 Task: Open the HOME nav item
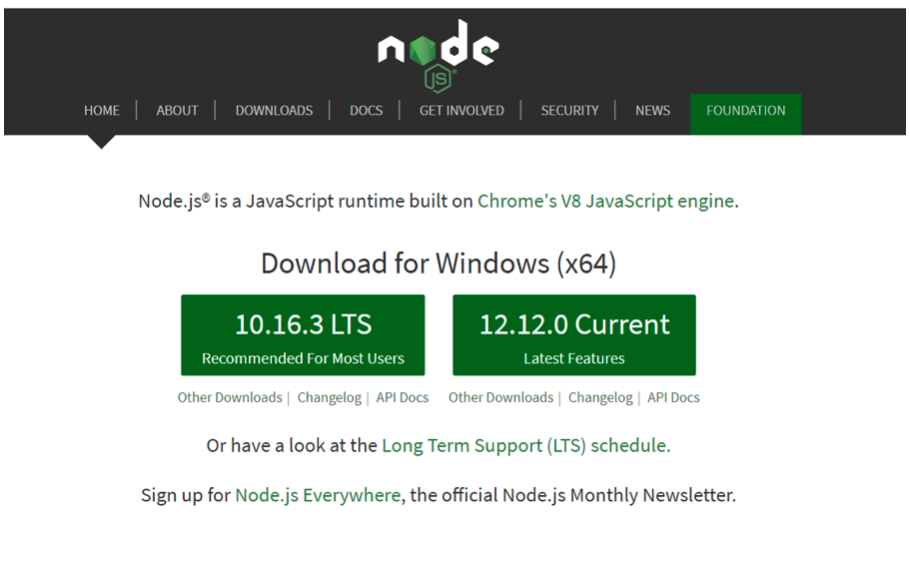[x=102, y=110]
